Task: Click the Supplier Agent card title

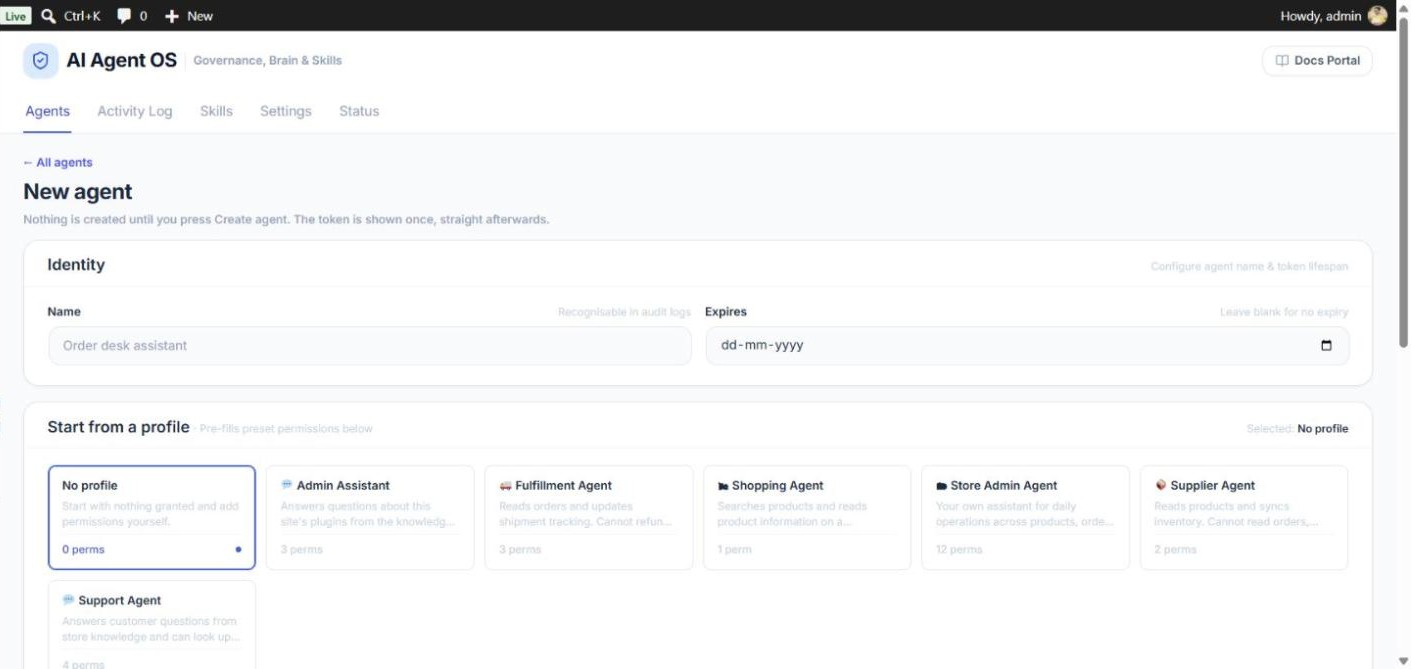Action: tap(1213, 485)
